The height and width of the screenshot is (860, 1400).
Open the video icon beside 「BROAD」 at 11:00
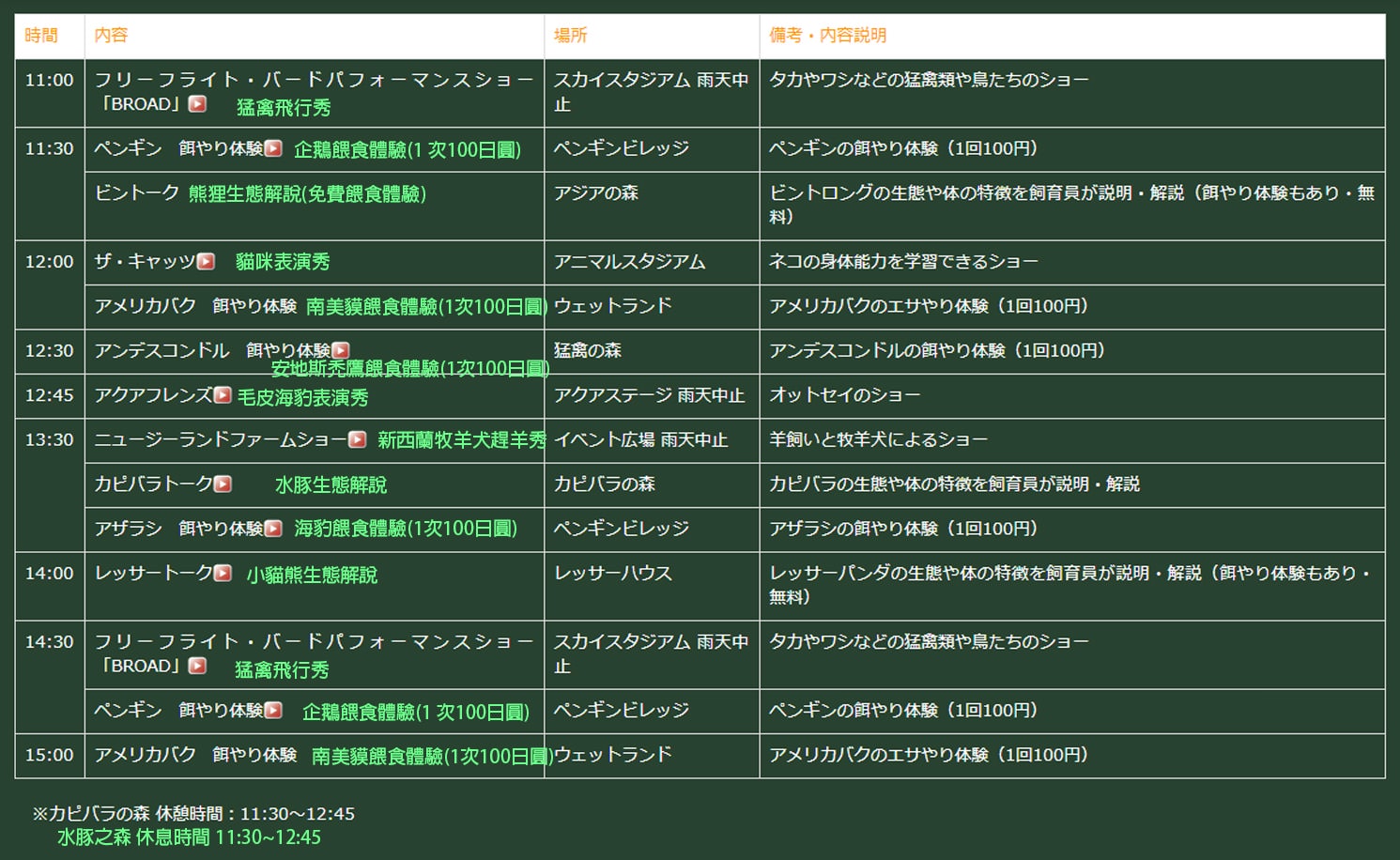coord(197,104)
